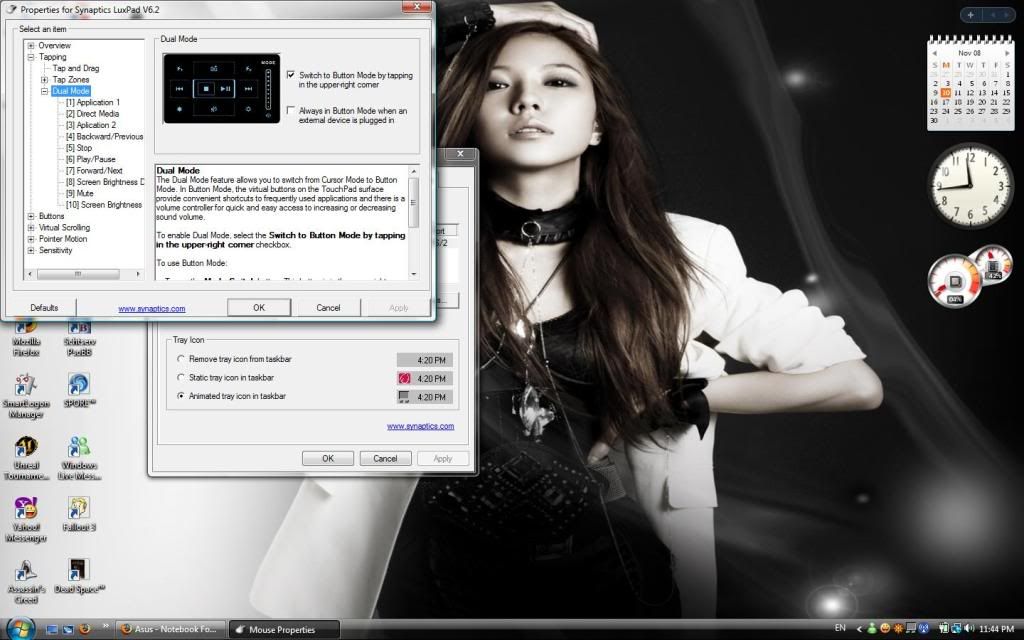Select the Fallout 3 desktop icon
Image resolution: width=1024 pixels, height=640 pixels.
click(79, 514)
